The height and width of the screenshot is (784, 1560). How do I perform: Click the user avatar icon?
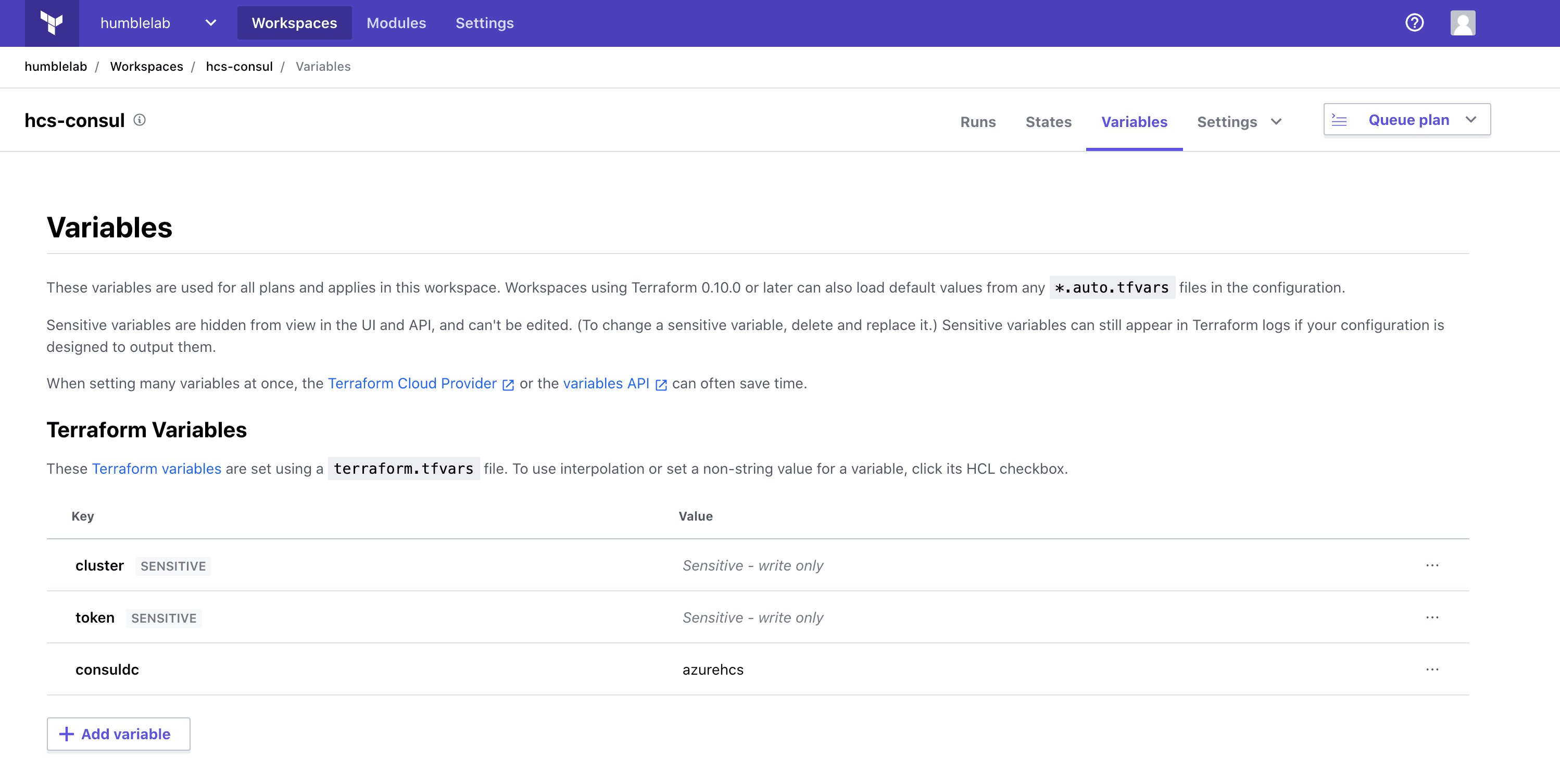(x=1463, y=23)
